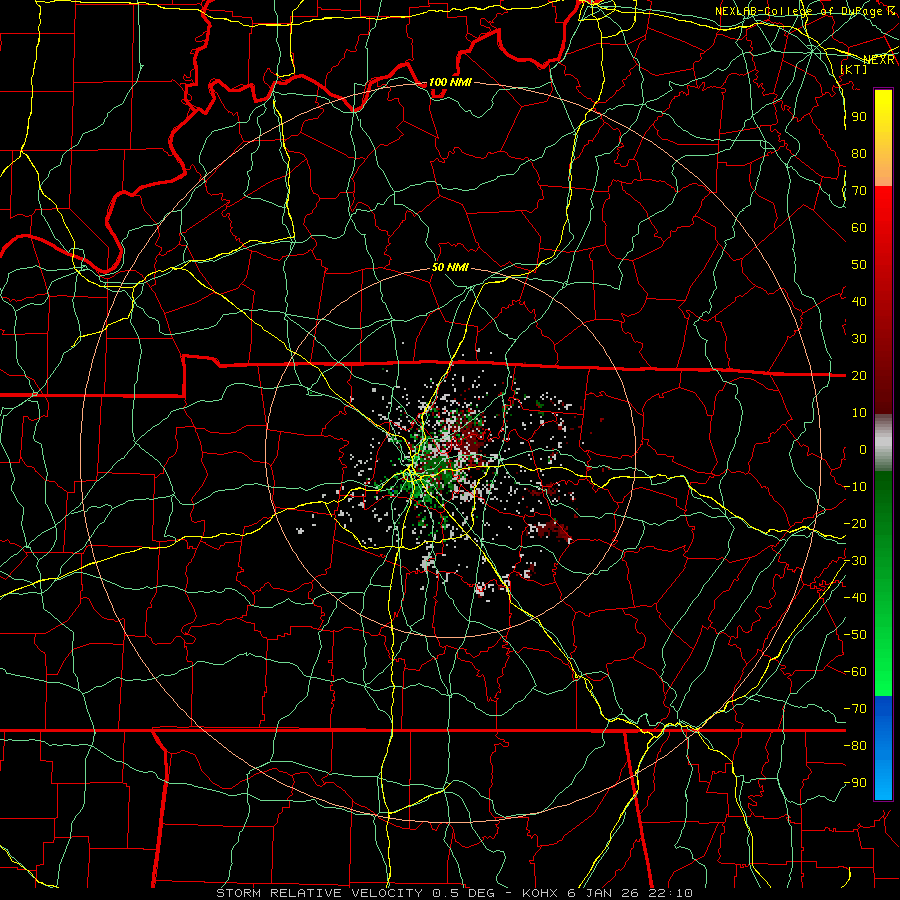This screenshot has height=900, width=900.
Task: Click the blue bottom segment of the color bar
Action: pos(883,747)
